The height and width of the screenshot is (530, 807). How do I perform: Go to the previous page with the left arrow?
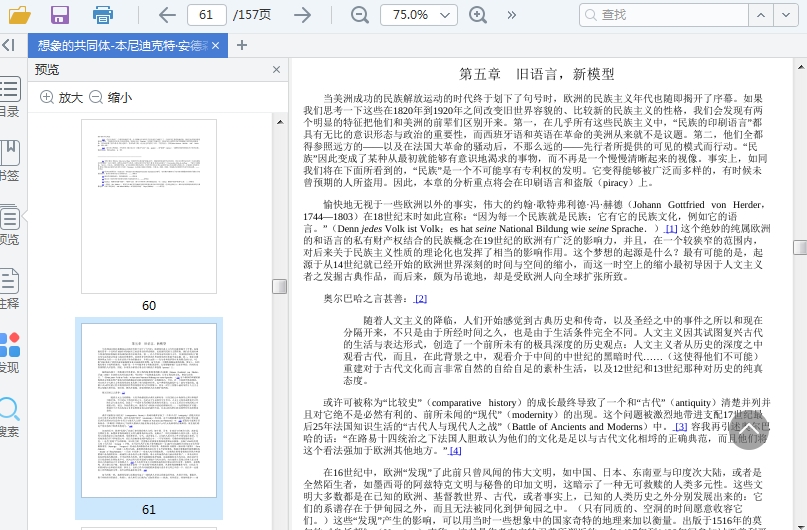click(167, 14)
